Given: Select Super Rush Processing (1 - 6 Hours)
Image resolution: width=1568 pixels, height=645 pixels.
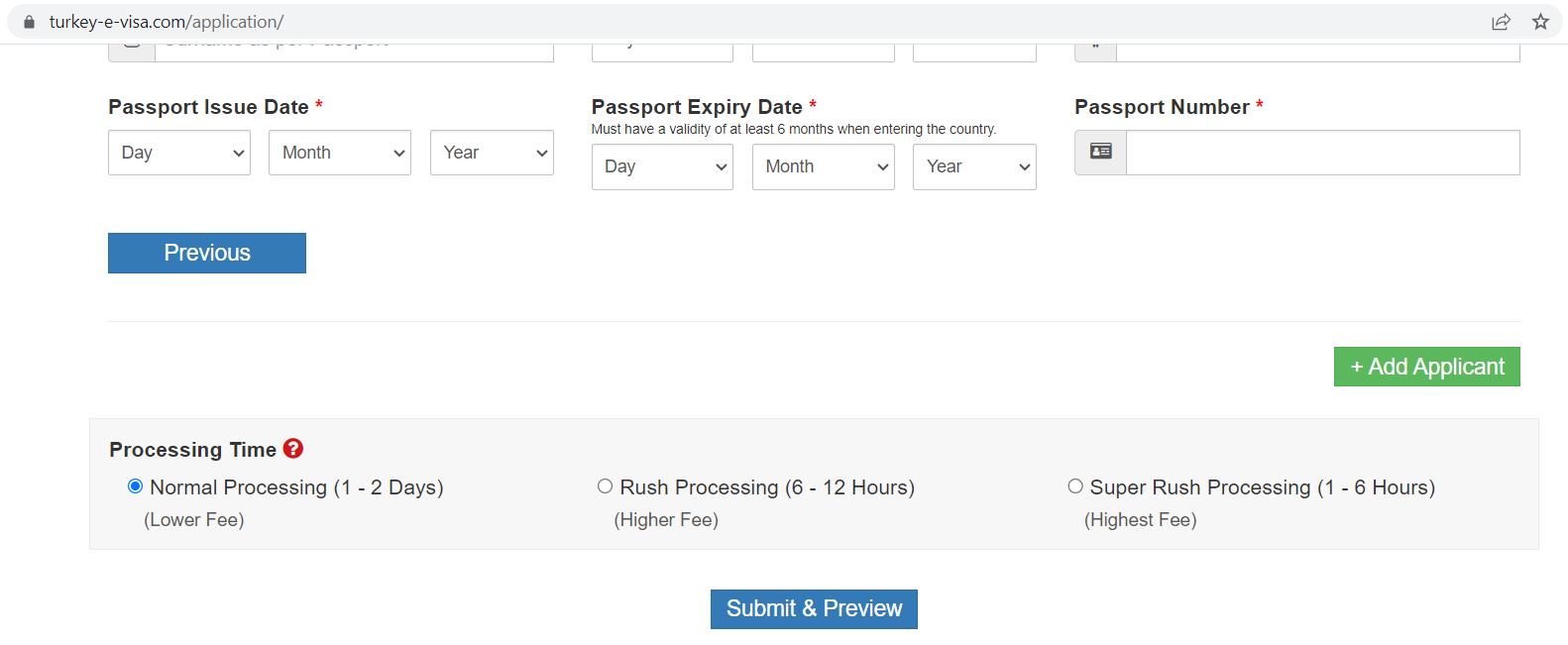Looking at the screenshot, I should click(1075, 486).
